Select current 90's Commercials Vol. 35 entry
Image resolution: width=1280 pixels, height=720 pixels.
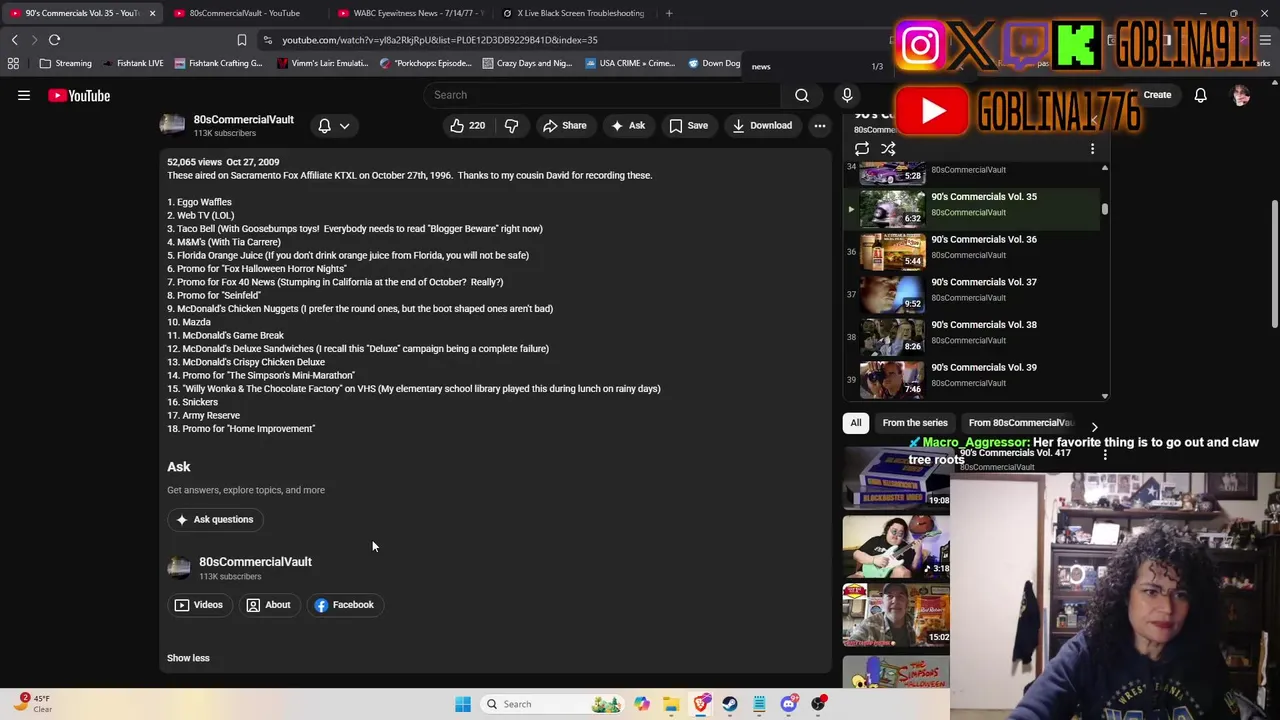971,208
